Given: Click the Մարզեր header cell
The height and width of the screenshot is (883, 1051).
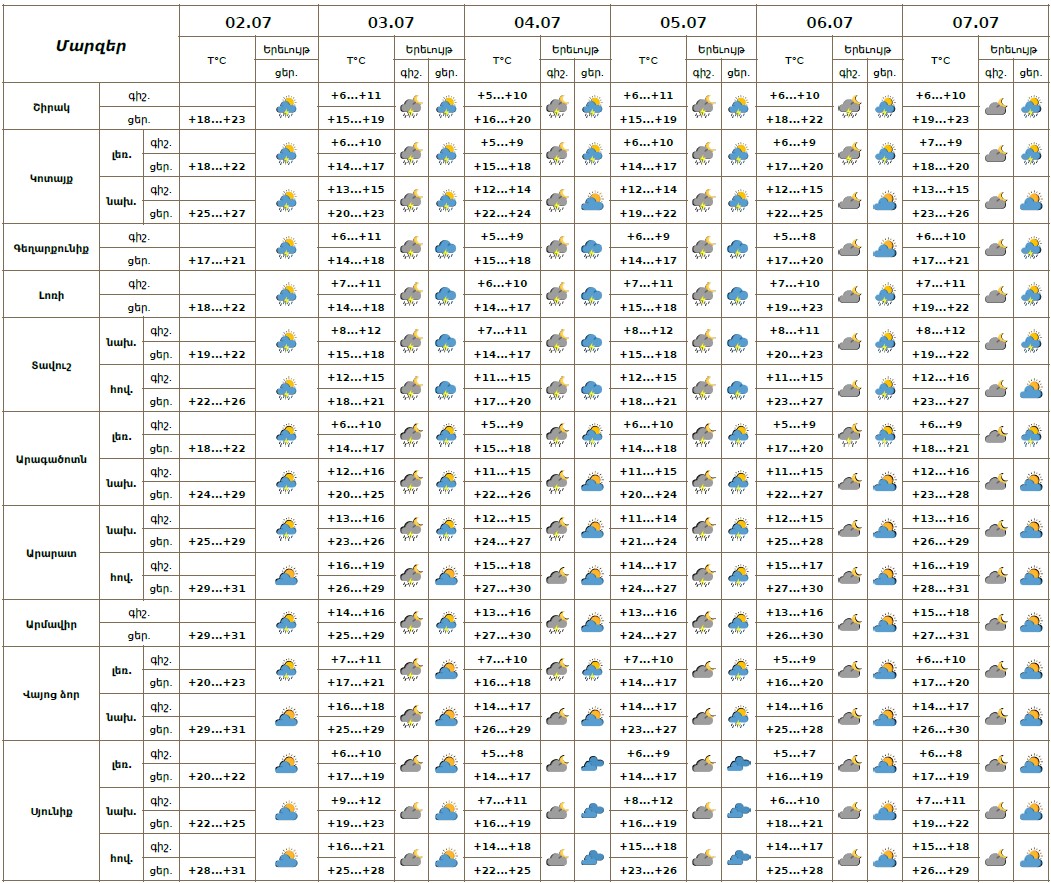Looking at the screenshot, I should click(x=90, y=45).
